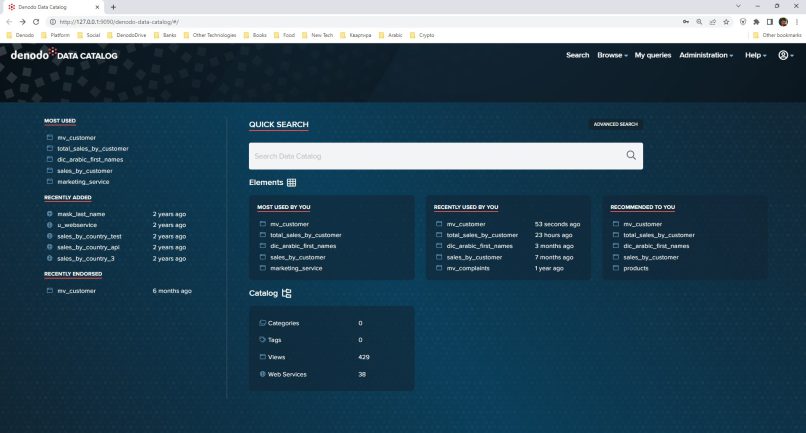806x433 pixels.
Task: Open My queries page
Action: (653, 55)
